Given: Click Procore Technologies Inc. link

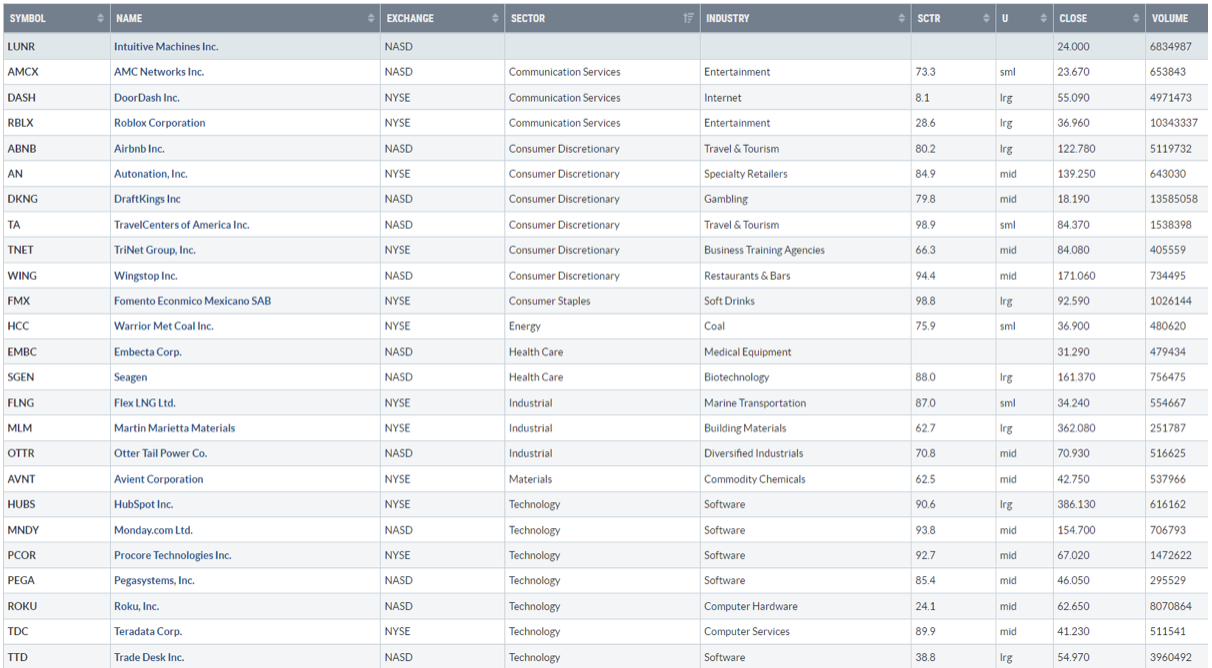Looking at the screenshot, I should coord(173,555).
